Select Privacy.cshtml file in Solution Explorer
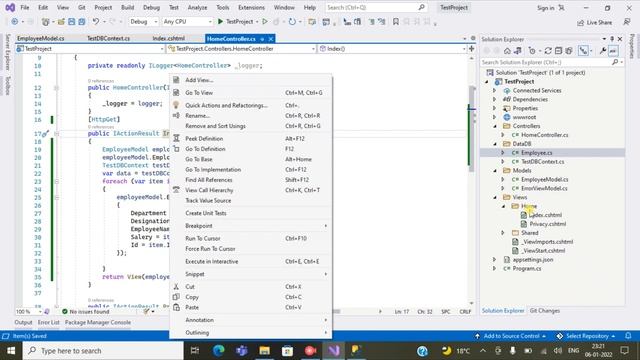Image resolution: width=640 pixels, height=360 pixels. (x=547, y=224)
